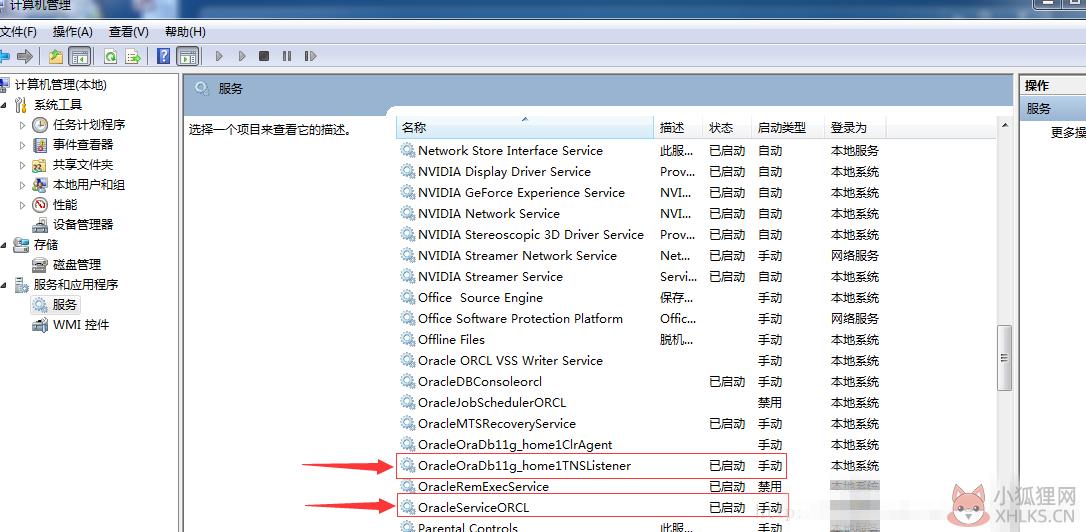Viewport: 1086px width, 532px height.
Task: Select 设备管理器 in the tree
Action: [83, 225]
